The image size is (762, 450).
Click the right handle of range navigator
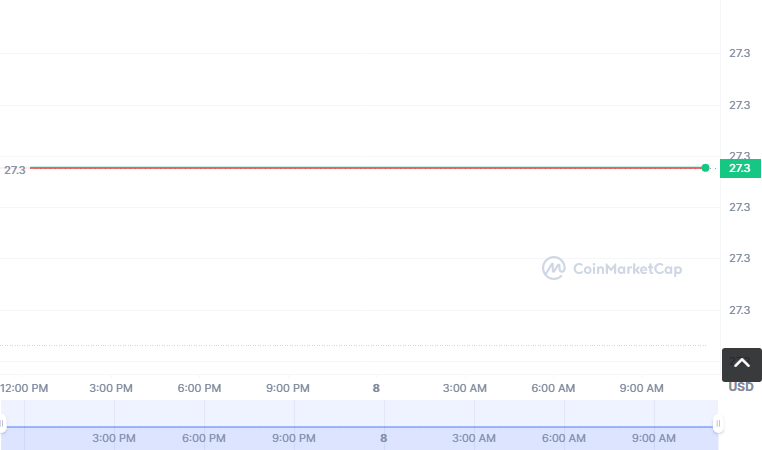(717, 425)
